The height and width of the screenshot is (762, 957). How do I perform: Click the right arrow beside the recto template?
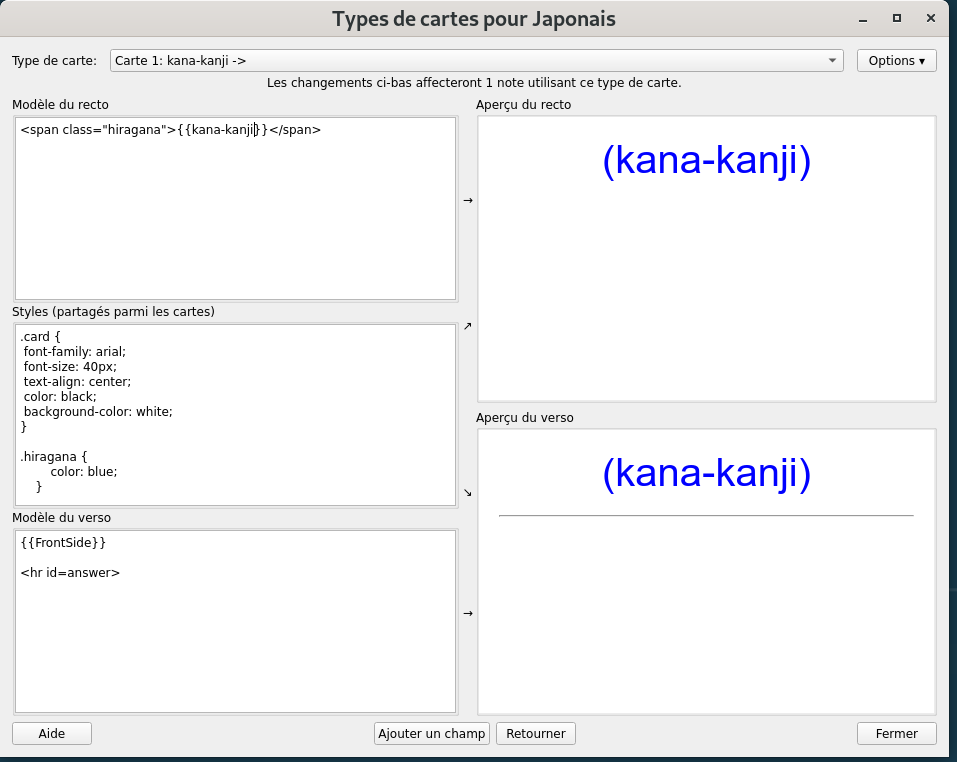pos(467,201)
